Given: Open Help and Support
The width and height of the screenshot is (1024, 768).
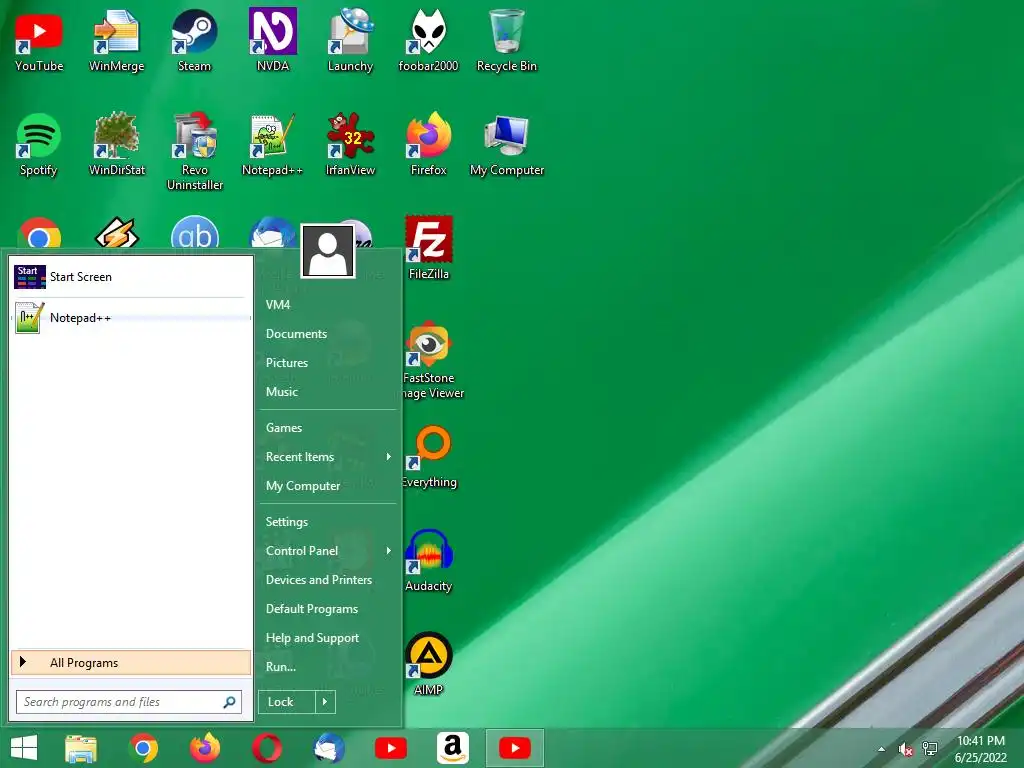Looking at the screenshot, I should [312, 638].
